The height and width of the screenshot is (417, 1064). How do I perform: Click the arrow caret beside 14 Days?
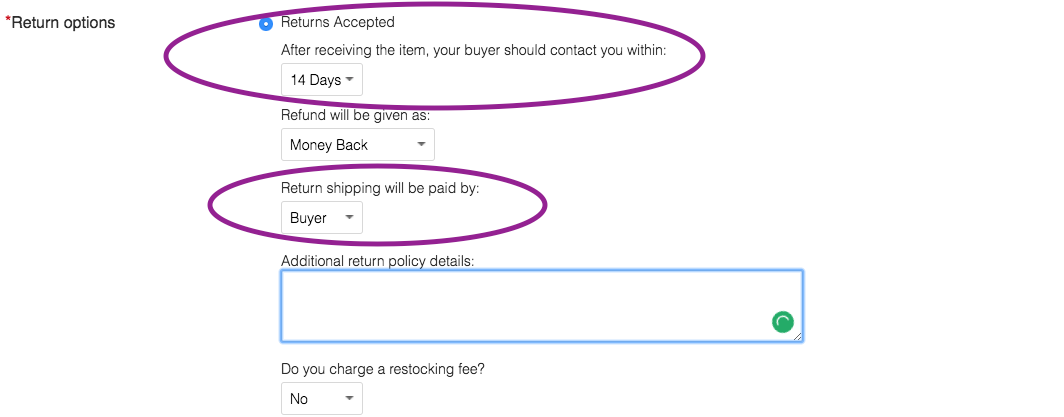point(349,79)
